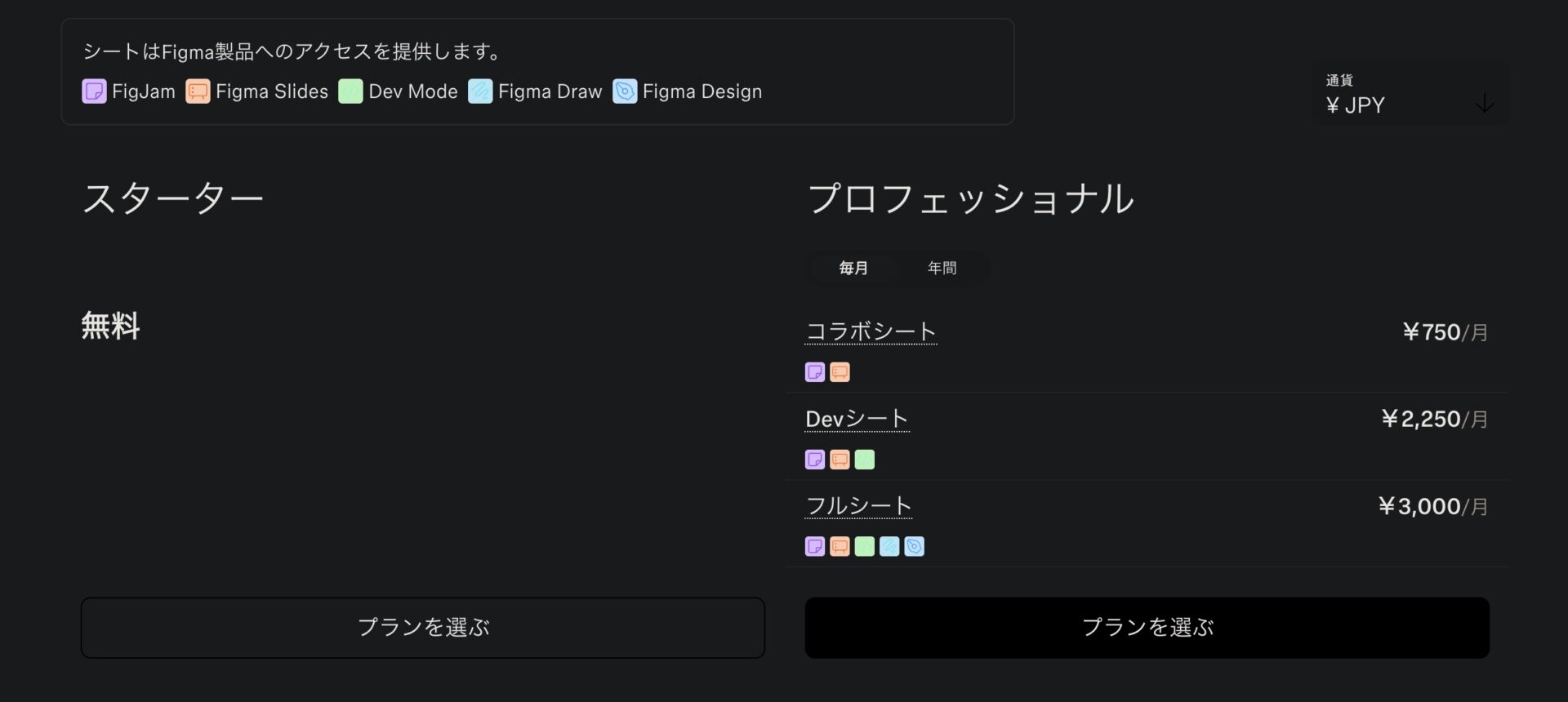1568x702 pixels.
Task: Choose the プロフェッショナル plan with プランを選ぶ
Action: [1147, 628]
